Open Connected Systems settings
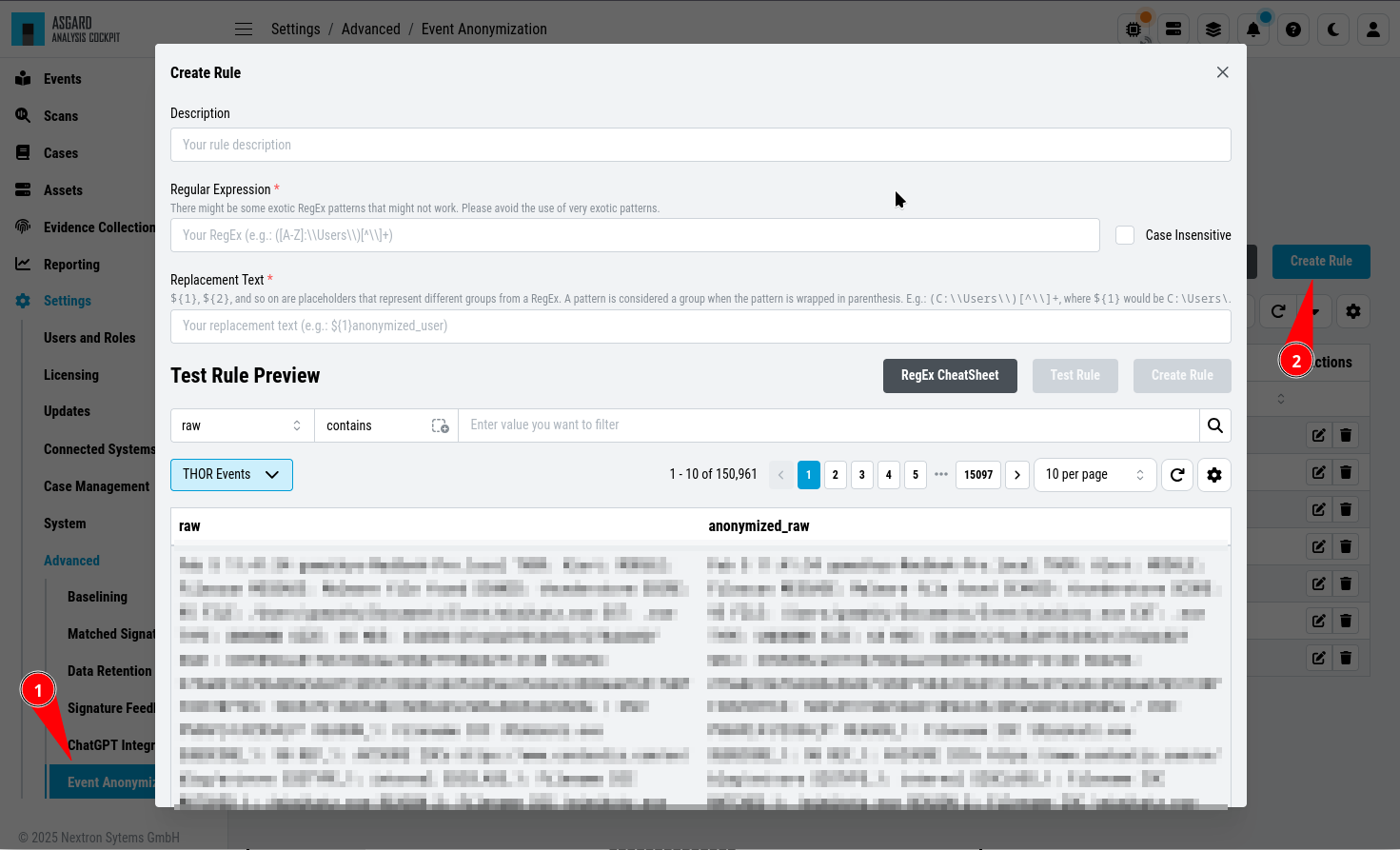 tap(99, 449)
